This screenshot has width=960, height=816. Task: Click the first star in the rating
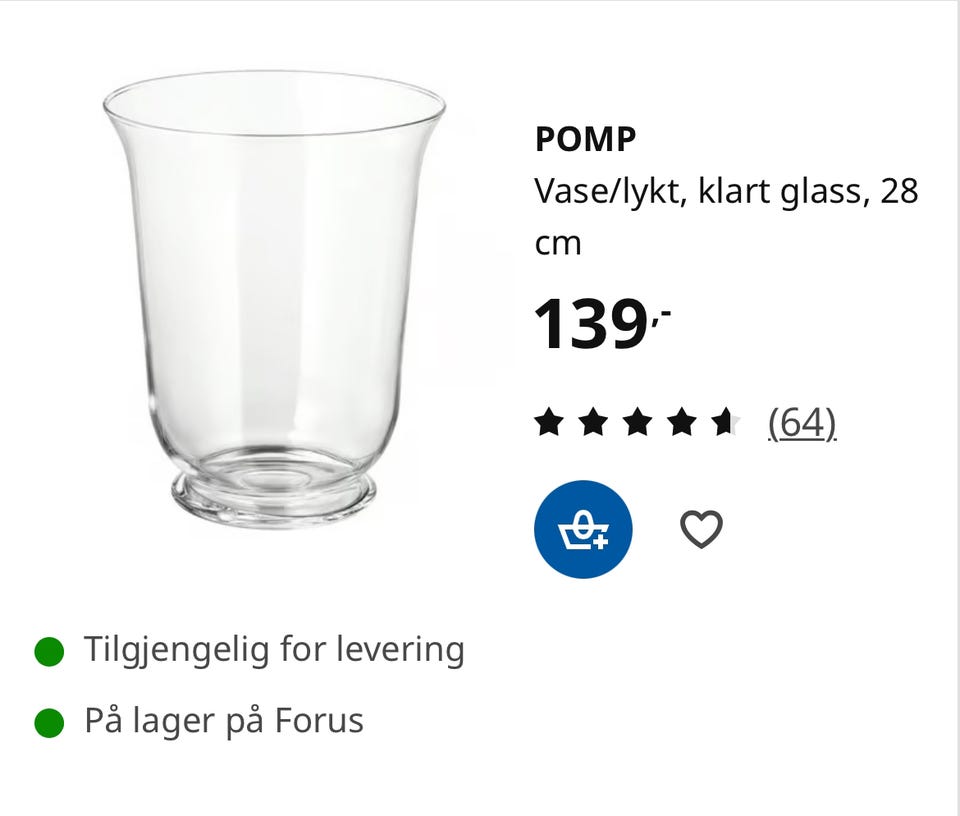pos(548,424)
